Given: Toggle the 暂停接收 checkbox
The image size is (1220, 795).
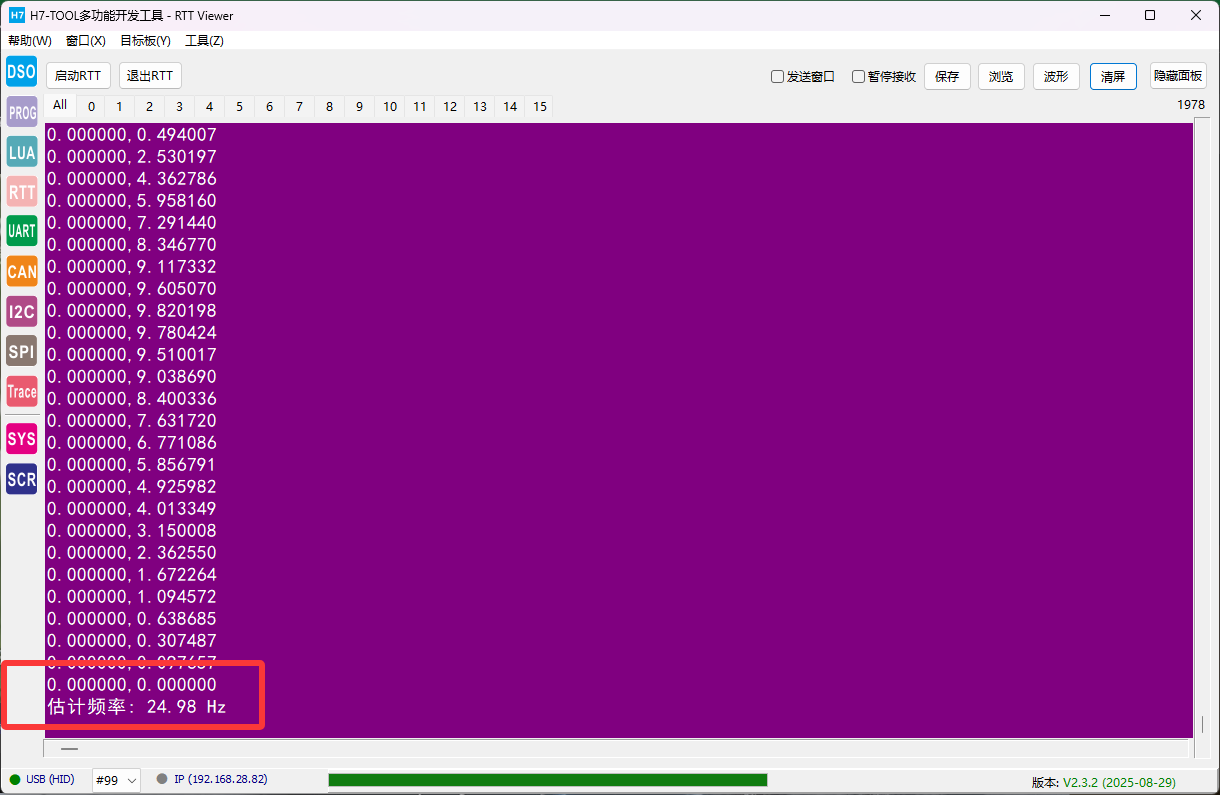Looking at the screenshot, I should pyautogui.click(x=858, y=77).
